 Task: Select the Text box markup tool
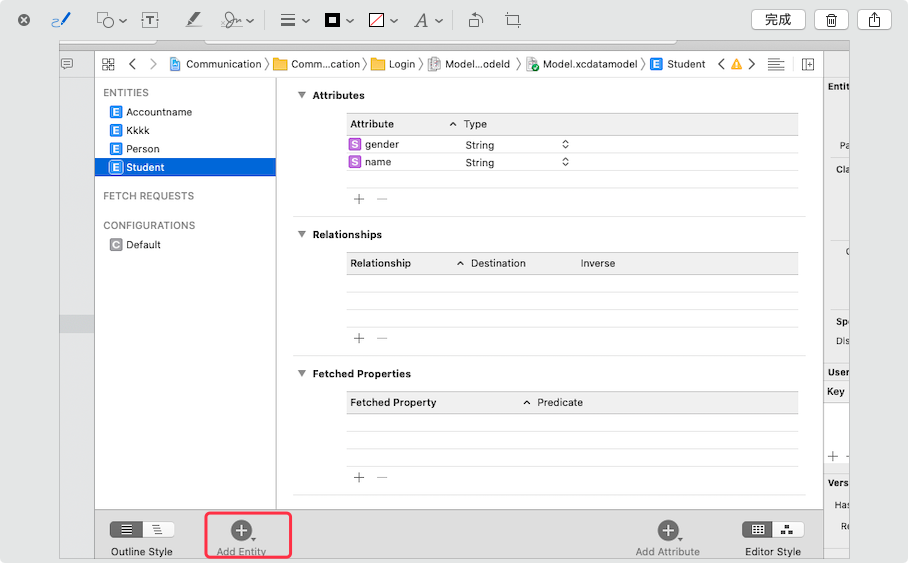tap(150, 20)
